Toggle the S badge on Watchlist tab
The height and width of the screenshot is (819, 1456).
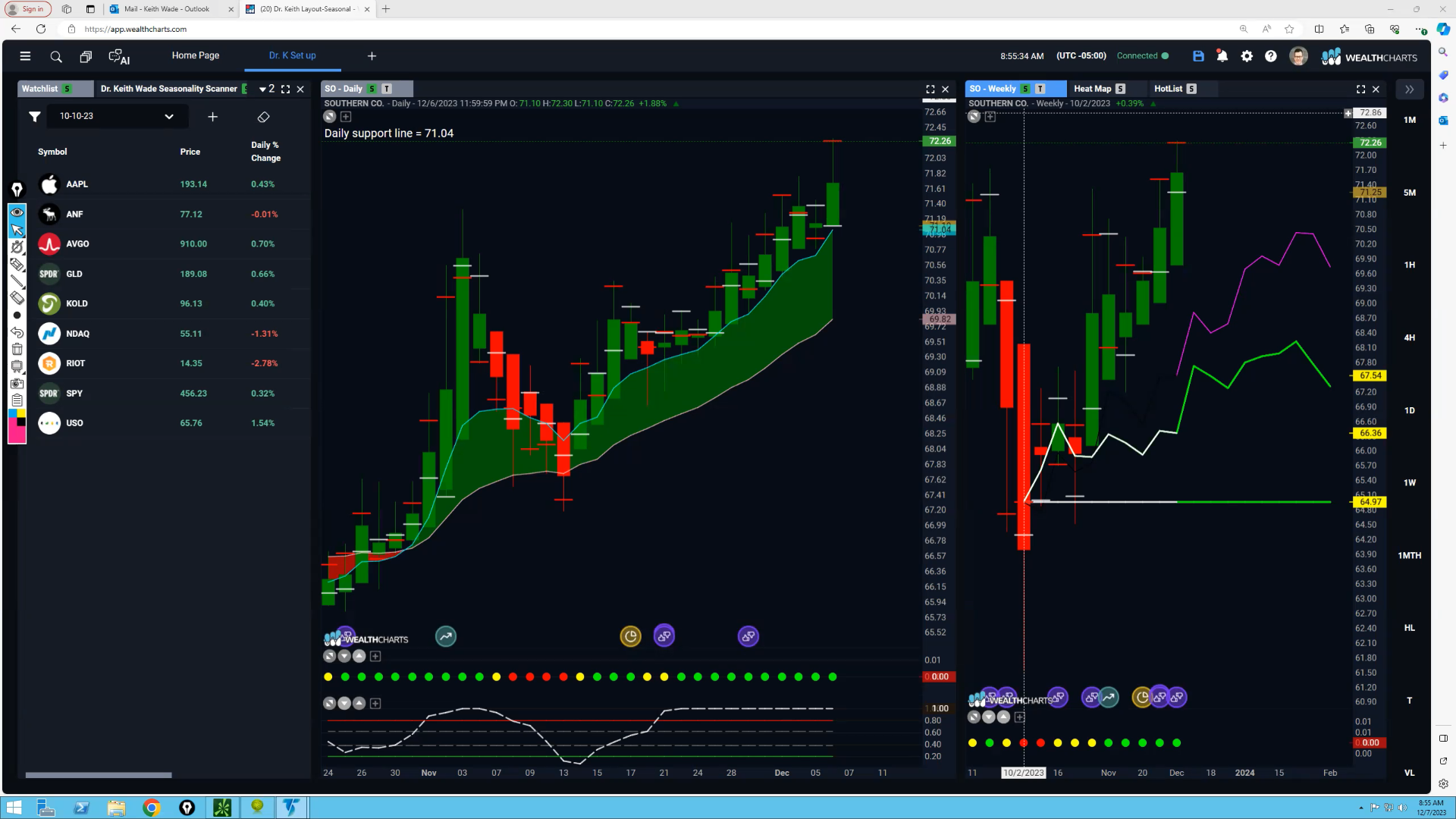click(67, 89)
